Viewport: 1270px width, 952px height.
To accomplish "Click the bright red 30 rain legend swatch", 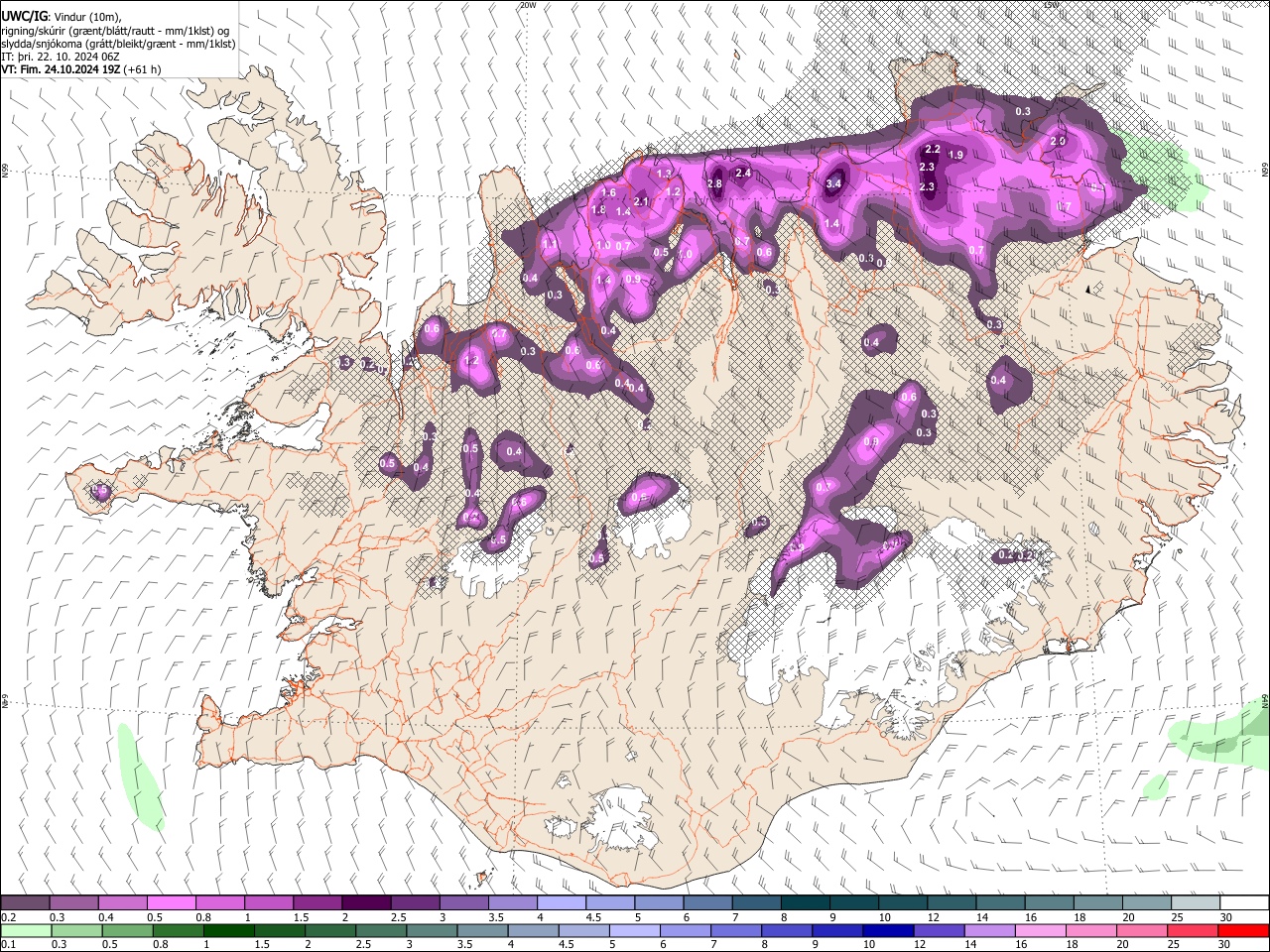I will (x=1242, y=930).
